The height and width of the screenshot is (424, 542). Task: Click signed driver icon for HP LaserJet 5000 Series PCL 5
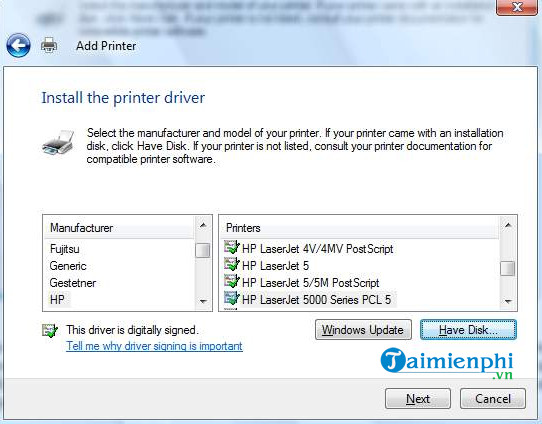[232, 299]
